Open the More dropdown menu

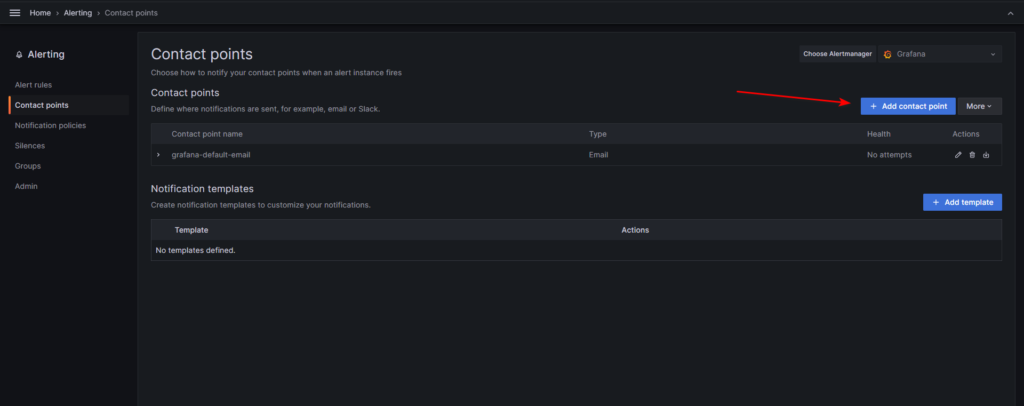[979, 106]
